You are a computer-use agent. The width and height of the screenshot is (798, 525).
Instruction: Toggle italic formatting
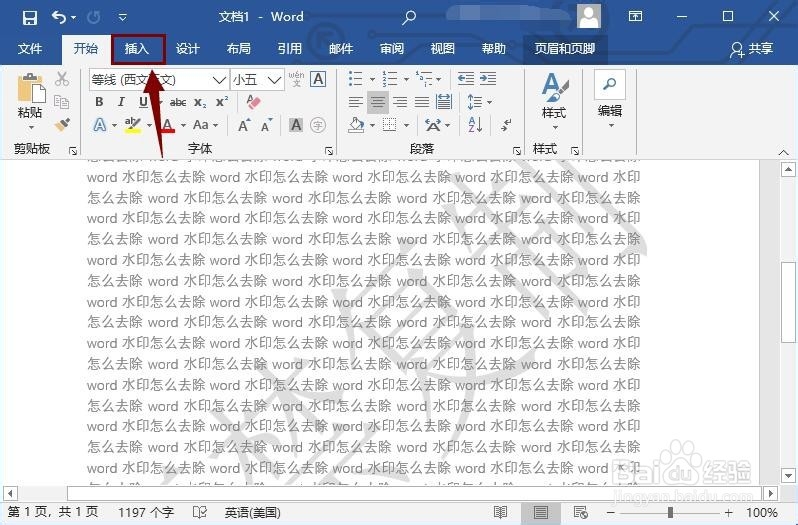[121, 102]
